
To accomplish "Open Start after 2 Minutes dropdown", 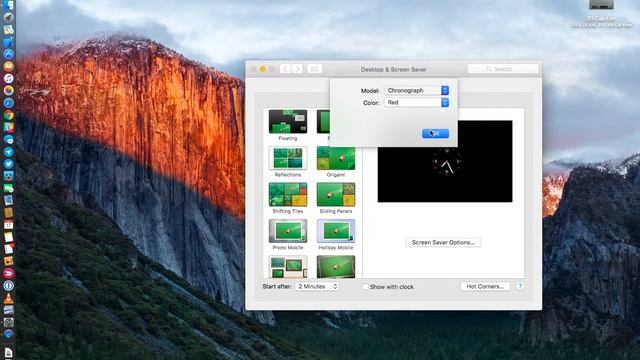I will pyautogui.click(x=317, y=287).
